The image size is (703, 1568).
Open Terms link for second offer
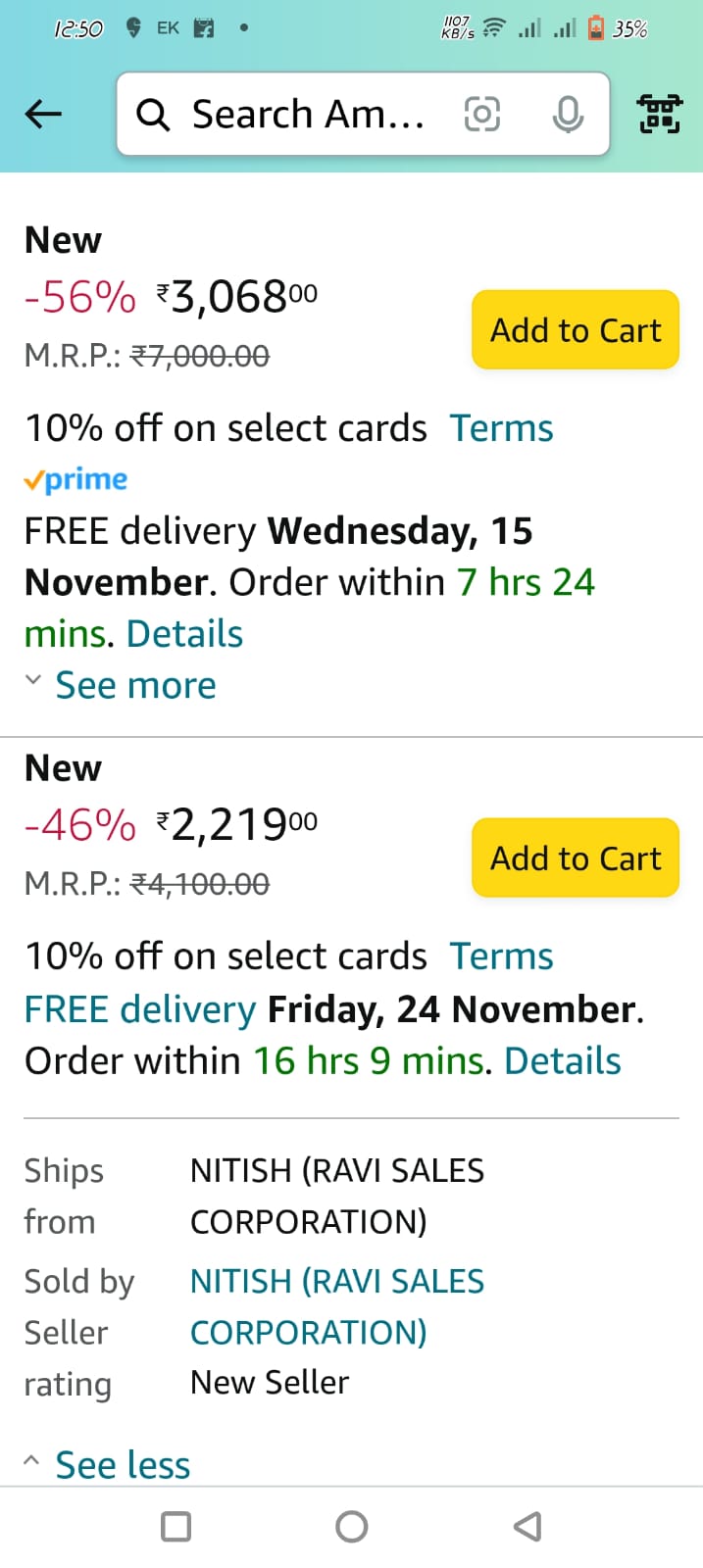coord(501,956)
